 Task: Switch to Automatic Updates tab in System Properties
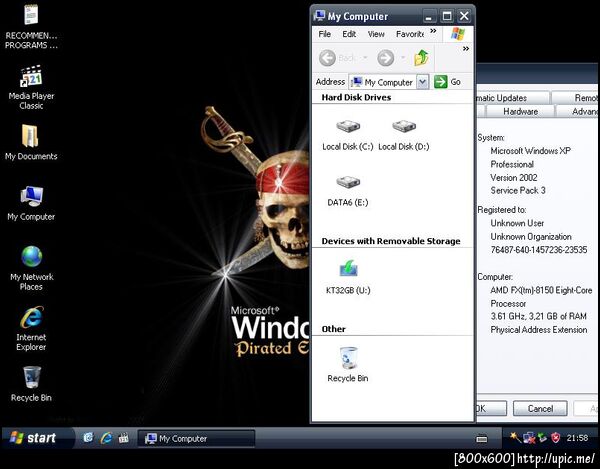513,98
